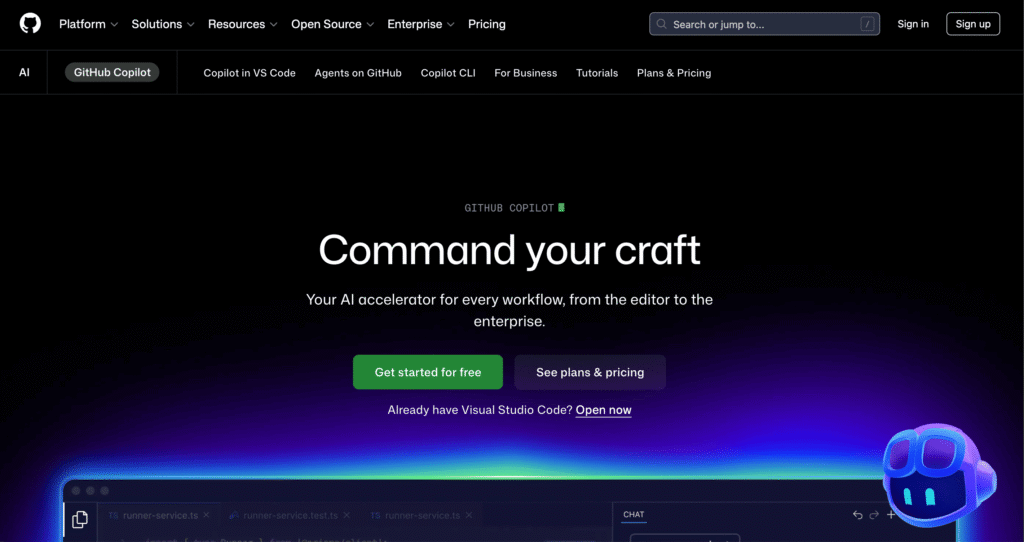Click See plans & pricing button
1024x542 pixels.
590,372
